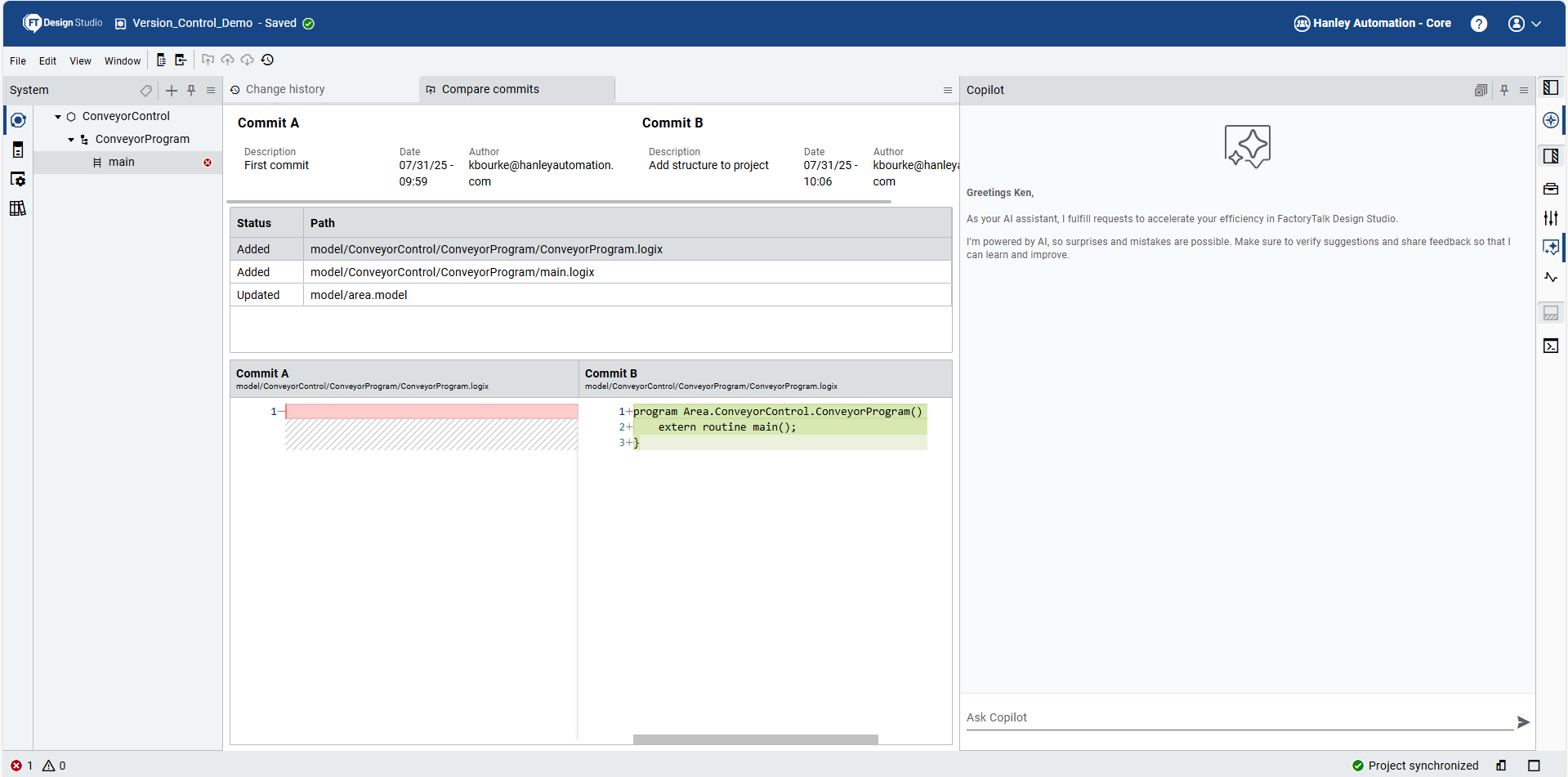Viewport: 1568px width, 777px height.
Task: Open the Copilot panel hamburger menu
Action: 1524,91
